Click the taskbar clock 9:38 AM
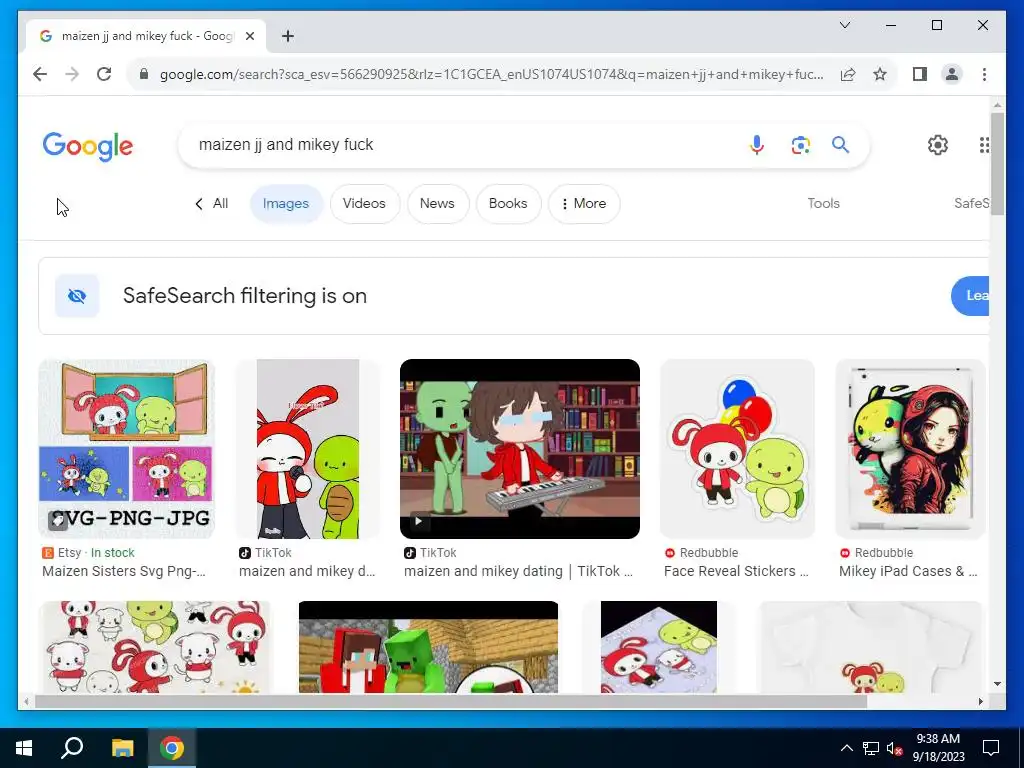The height and width of the screenshot is (768, 1024). tap(938, 748)
